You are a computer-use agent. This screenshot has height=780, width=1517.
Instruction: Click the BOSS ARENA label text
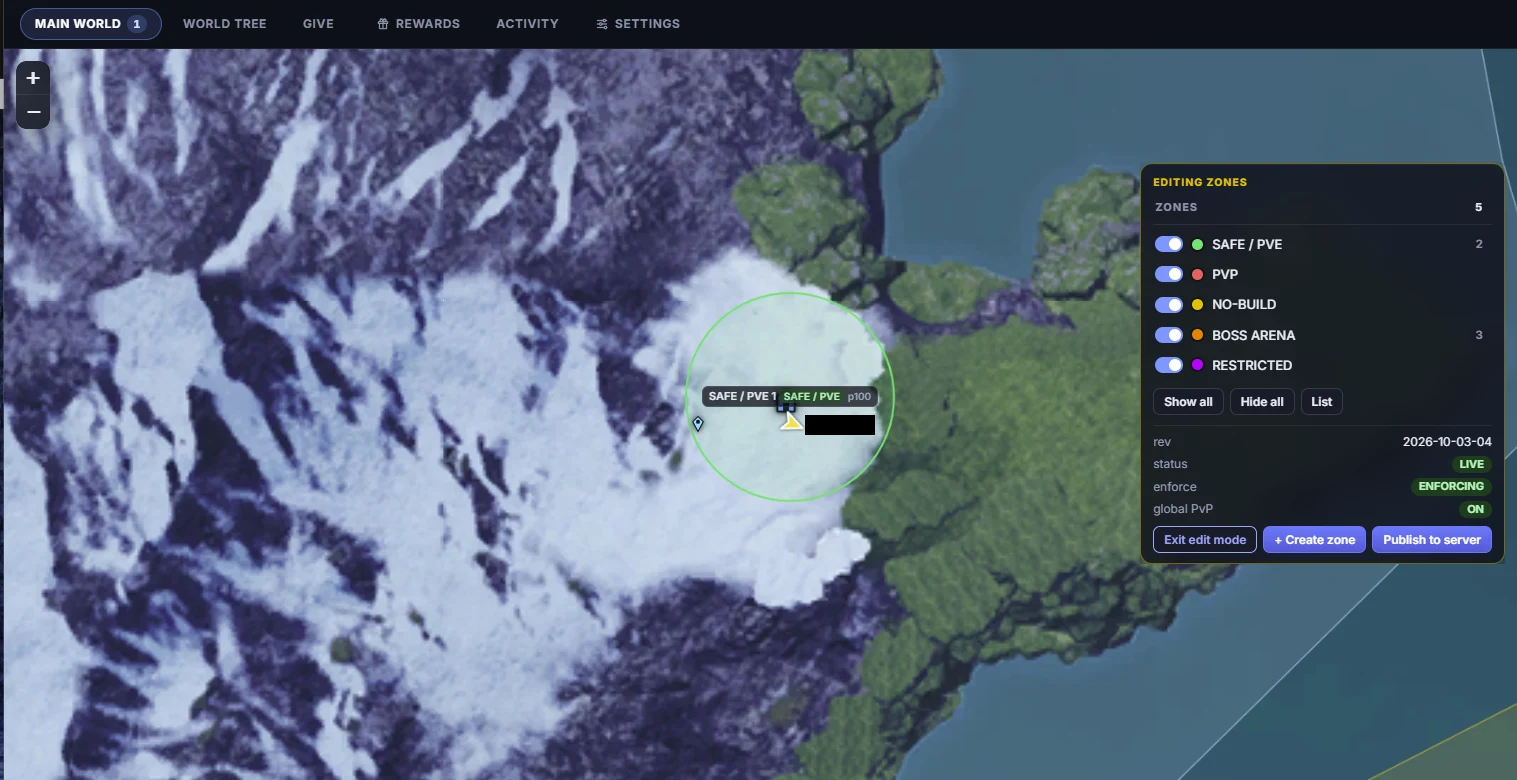pos(1253,335)
